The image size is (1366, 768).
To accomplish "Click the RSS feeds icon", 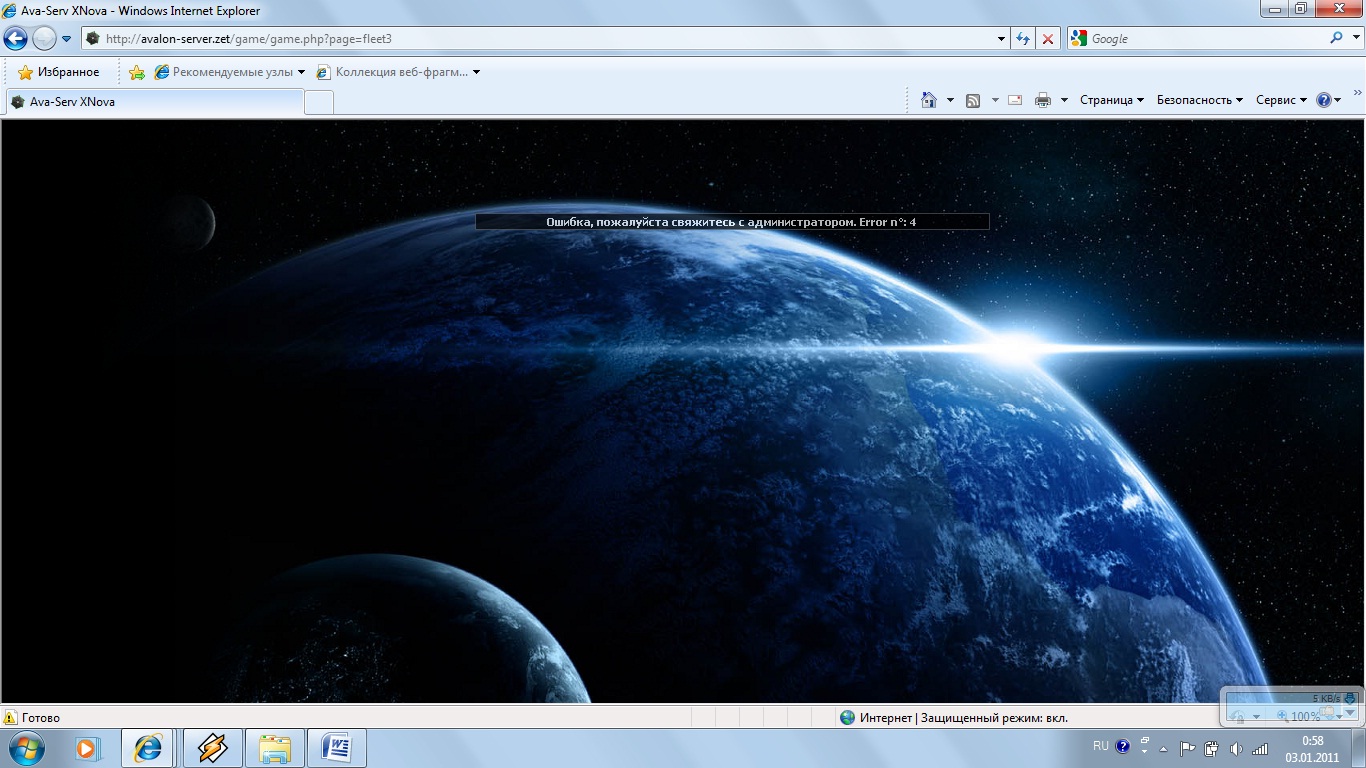I will pos(972,100).
